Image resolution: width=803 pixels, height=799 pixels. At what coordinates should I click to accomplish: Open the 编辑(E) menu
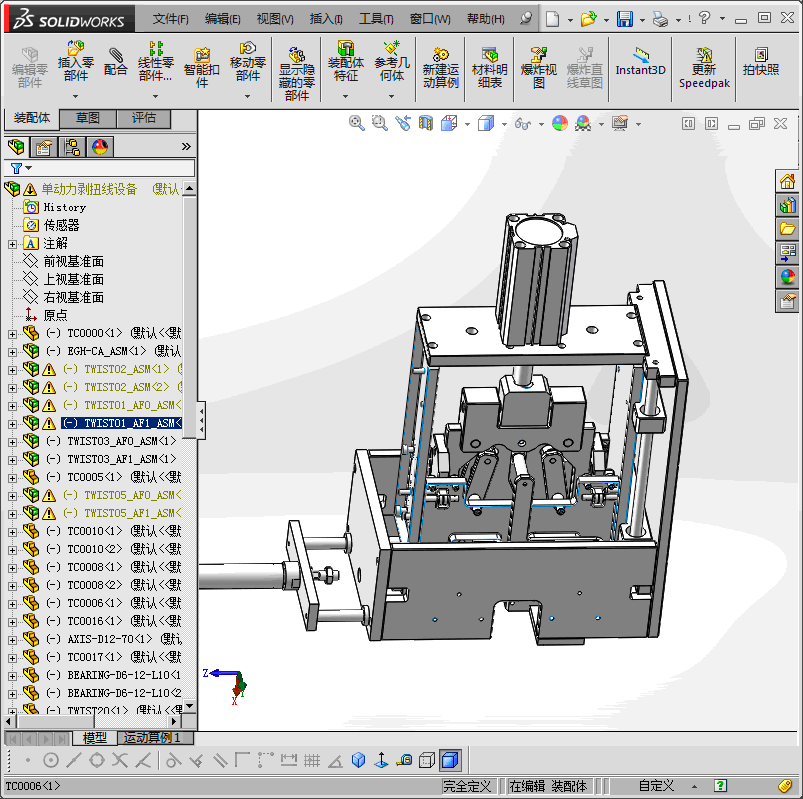tap(223, 19)
